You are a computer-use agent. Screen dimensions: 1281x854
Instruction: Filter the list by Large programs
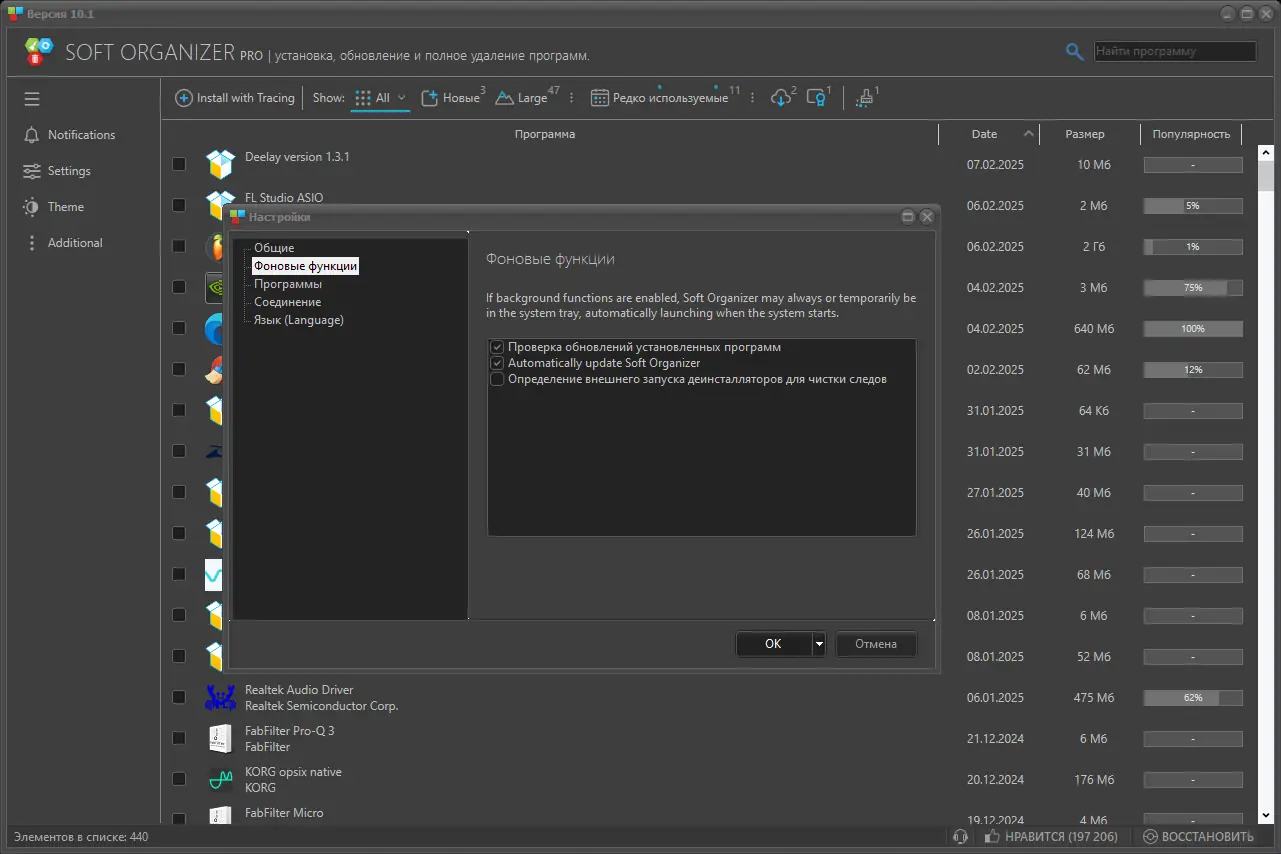pyautogui.click(x=527, y=98)
